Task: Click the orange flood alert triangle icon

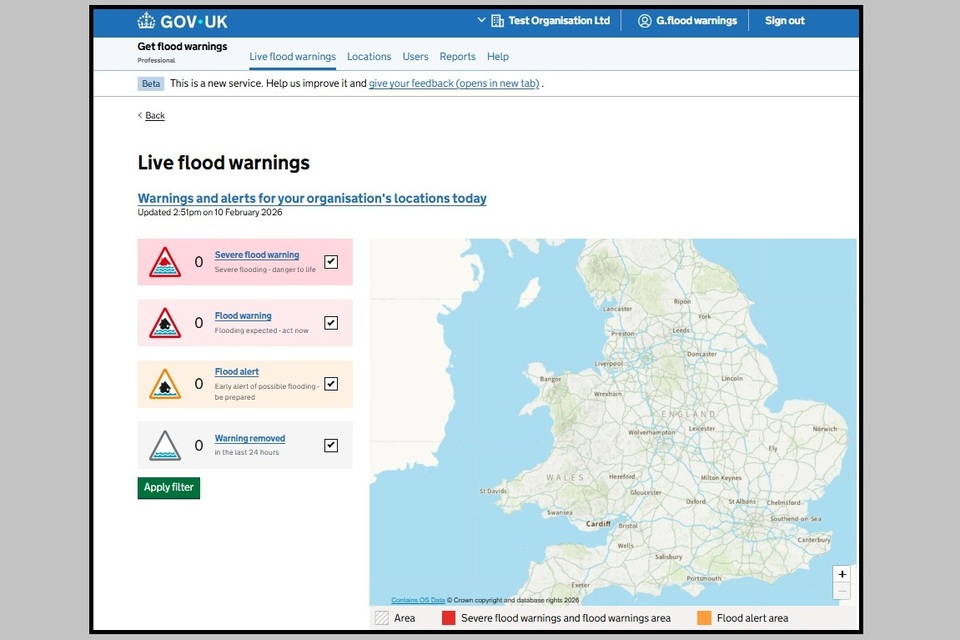Action: [165, 384]
